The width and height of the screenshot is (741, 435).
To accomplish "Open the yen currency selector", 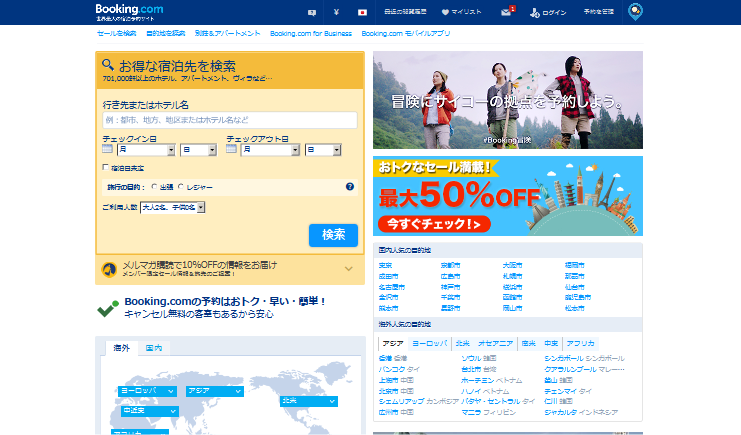I will click(336, 12).
